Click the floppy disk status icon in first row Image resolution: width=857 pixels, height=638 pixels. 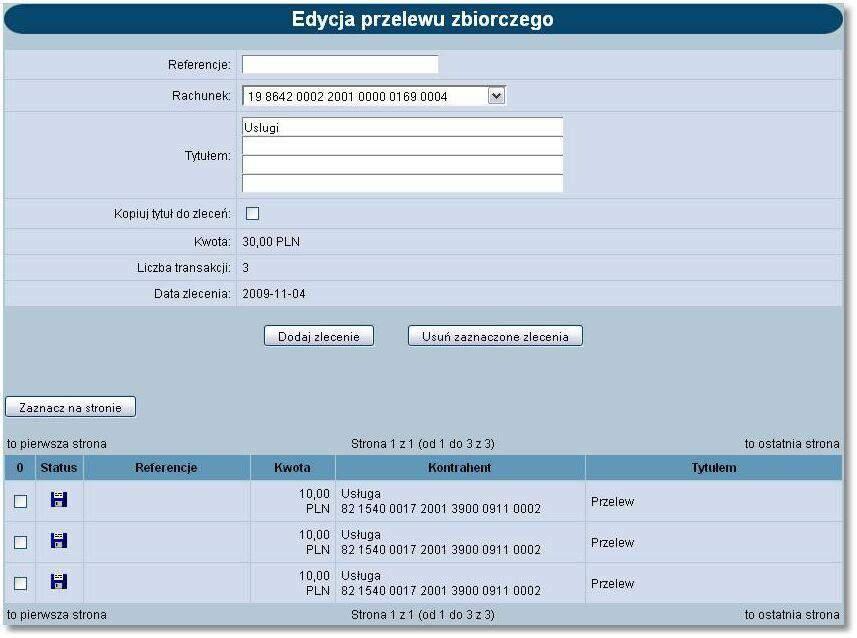[58, 499]
